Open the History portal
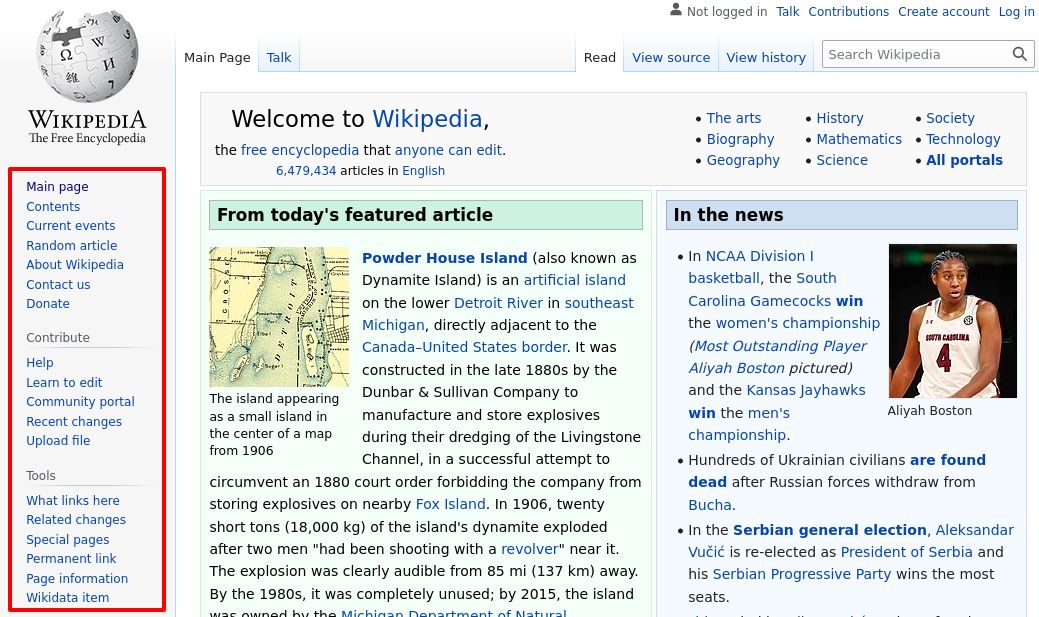Image resolution: width=1039 pixels, height=617 pixels. point(840,118)
